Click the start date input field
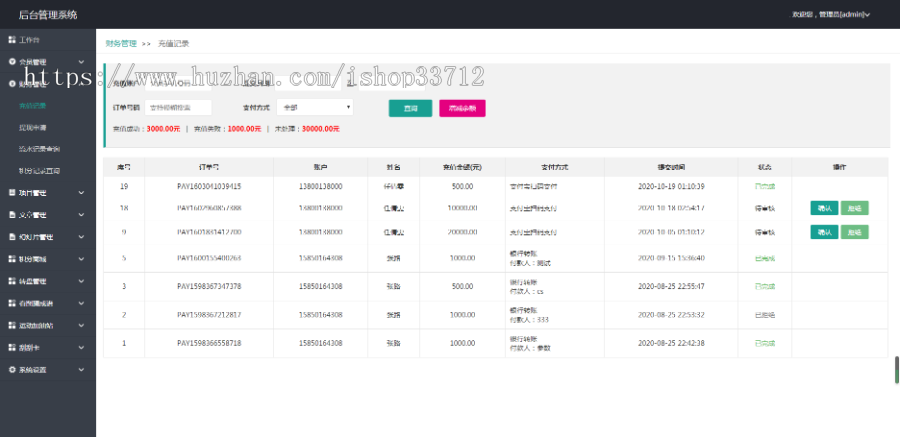 pyautogui.click(x=308, y=84)
